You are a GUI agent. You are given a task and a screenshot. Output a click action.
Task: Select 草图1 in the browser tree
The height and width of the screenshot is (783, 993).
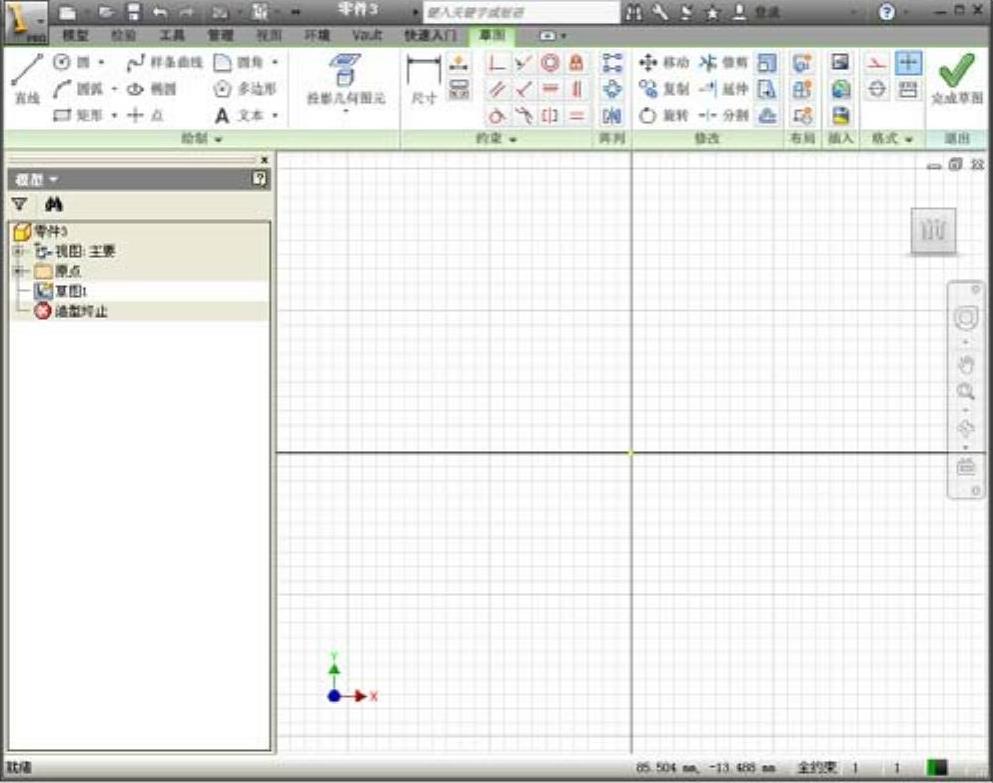(61, 291)
